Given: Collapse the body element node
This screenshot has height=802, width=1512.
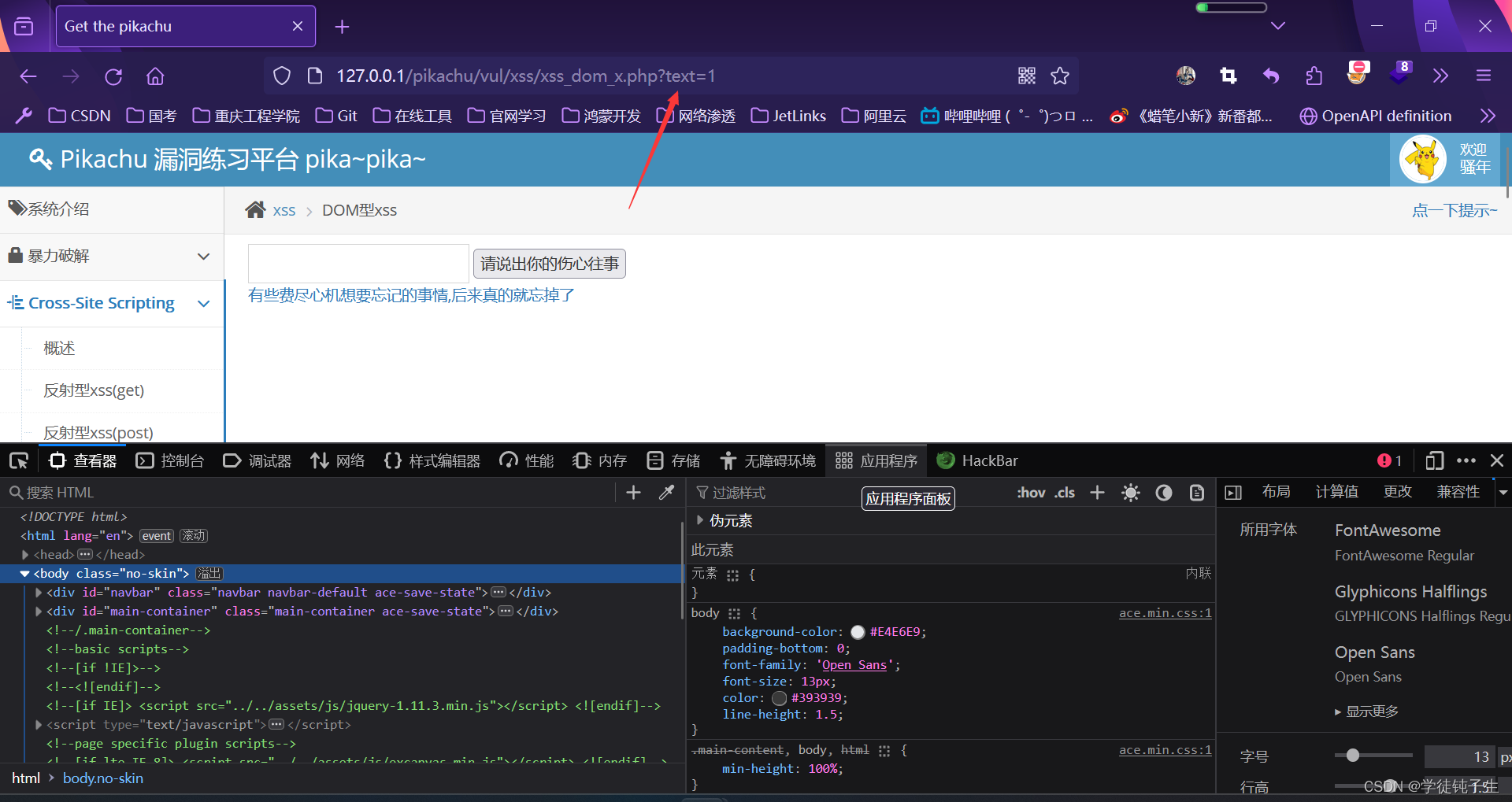Looking at the screenshot, I should point(25,574).
